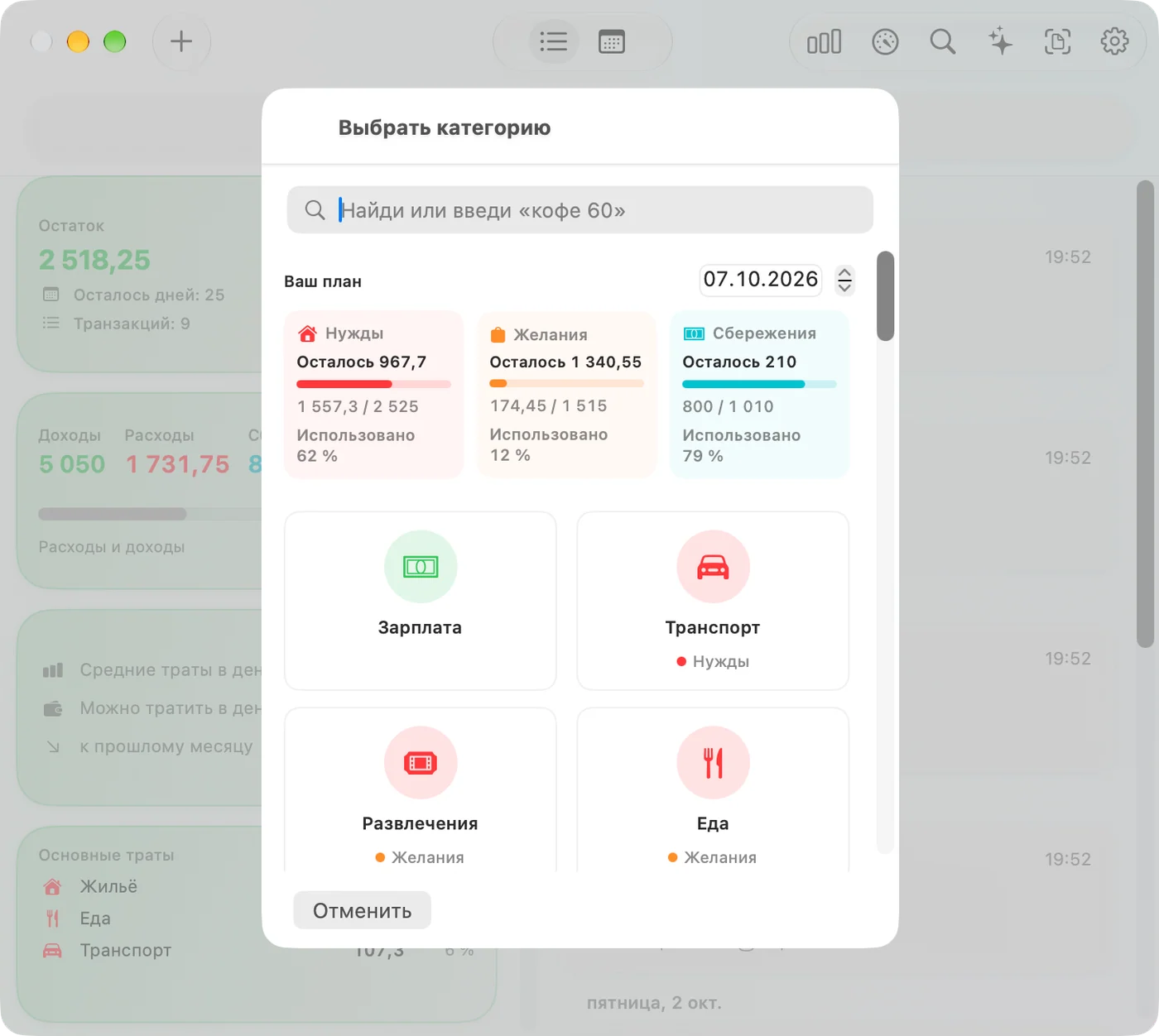Click the category list scrollbar thumb
Screen dimensions: 1159x1036
[x=886, y=295]
